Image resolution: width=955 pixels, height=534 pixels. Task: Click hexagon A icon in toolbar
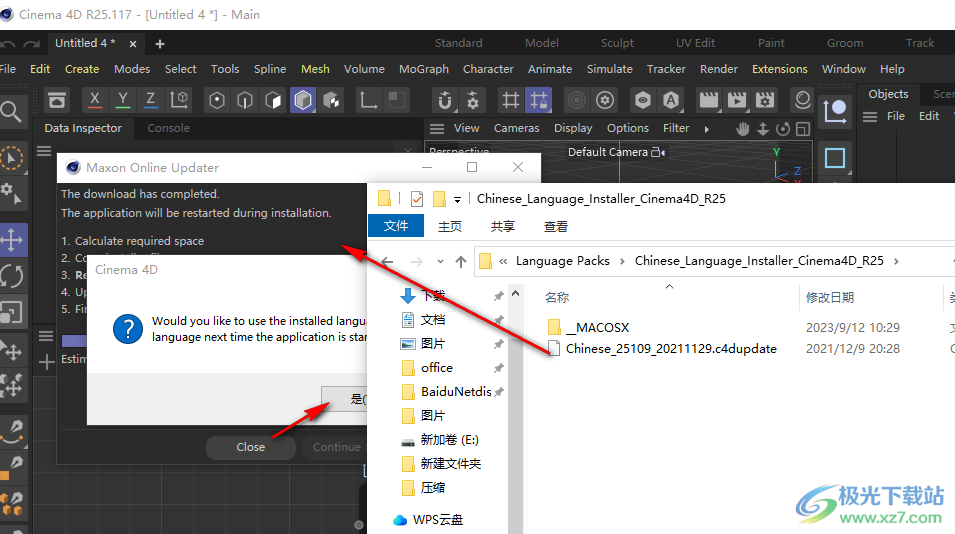point(671,100)
